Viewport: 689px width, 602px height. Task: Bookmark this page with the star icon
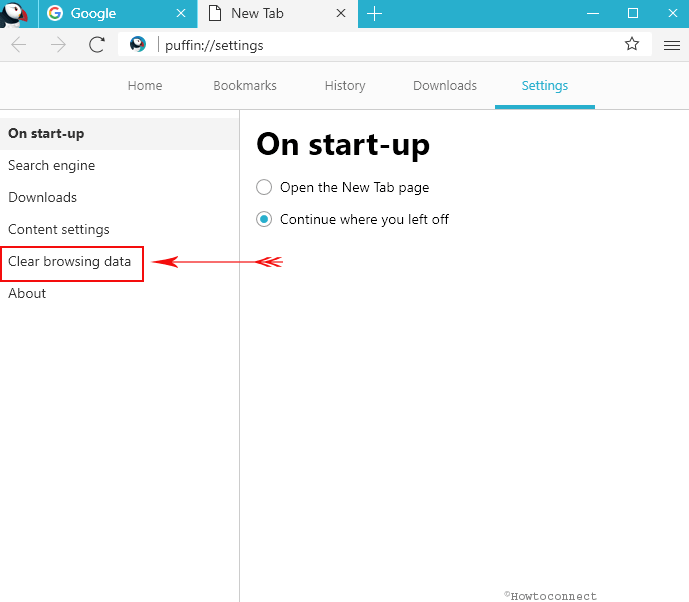632,44
